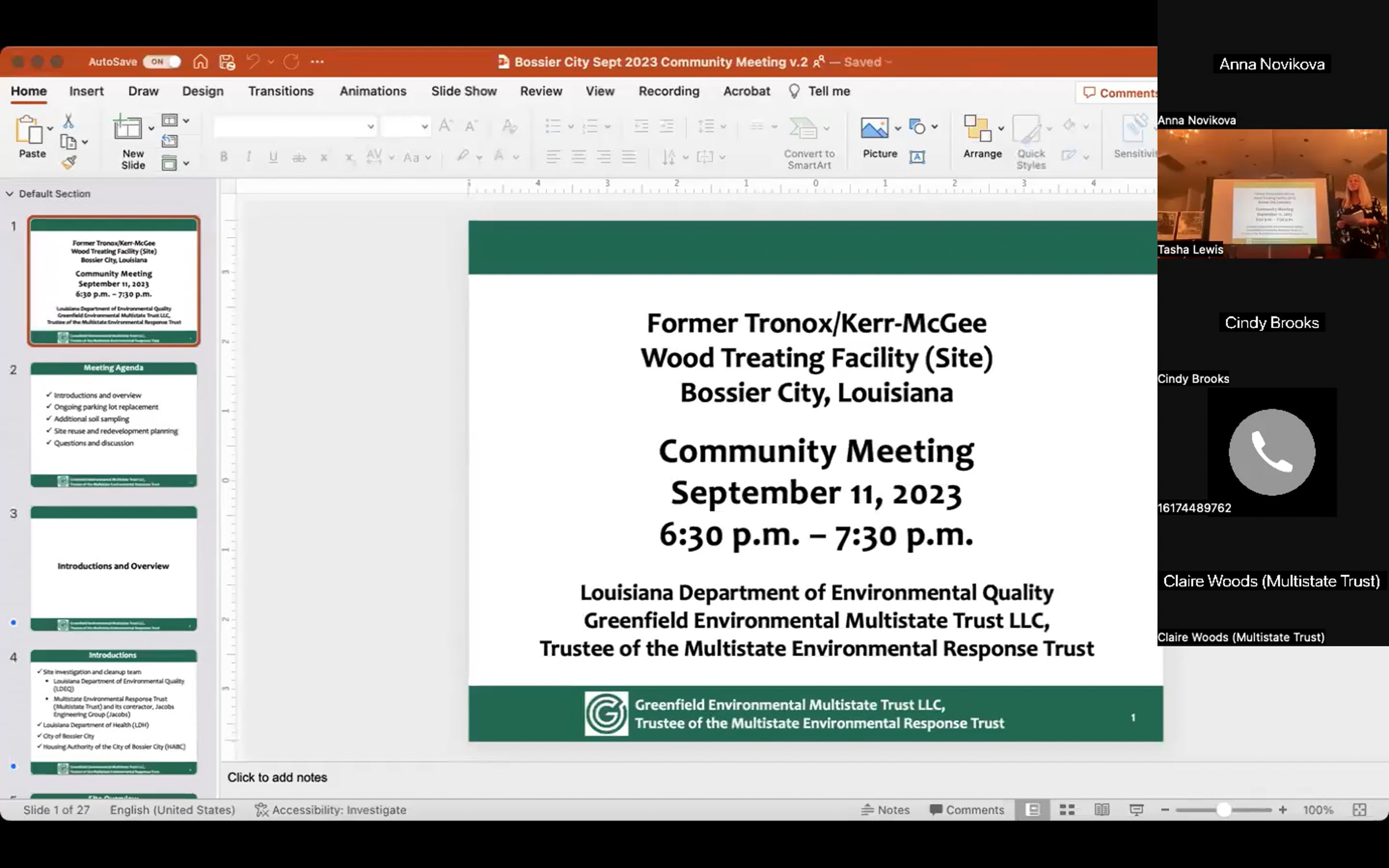Viewport: 1389px width, 868px height.
Task: Click the Section icon
Action: pos(169,163)
